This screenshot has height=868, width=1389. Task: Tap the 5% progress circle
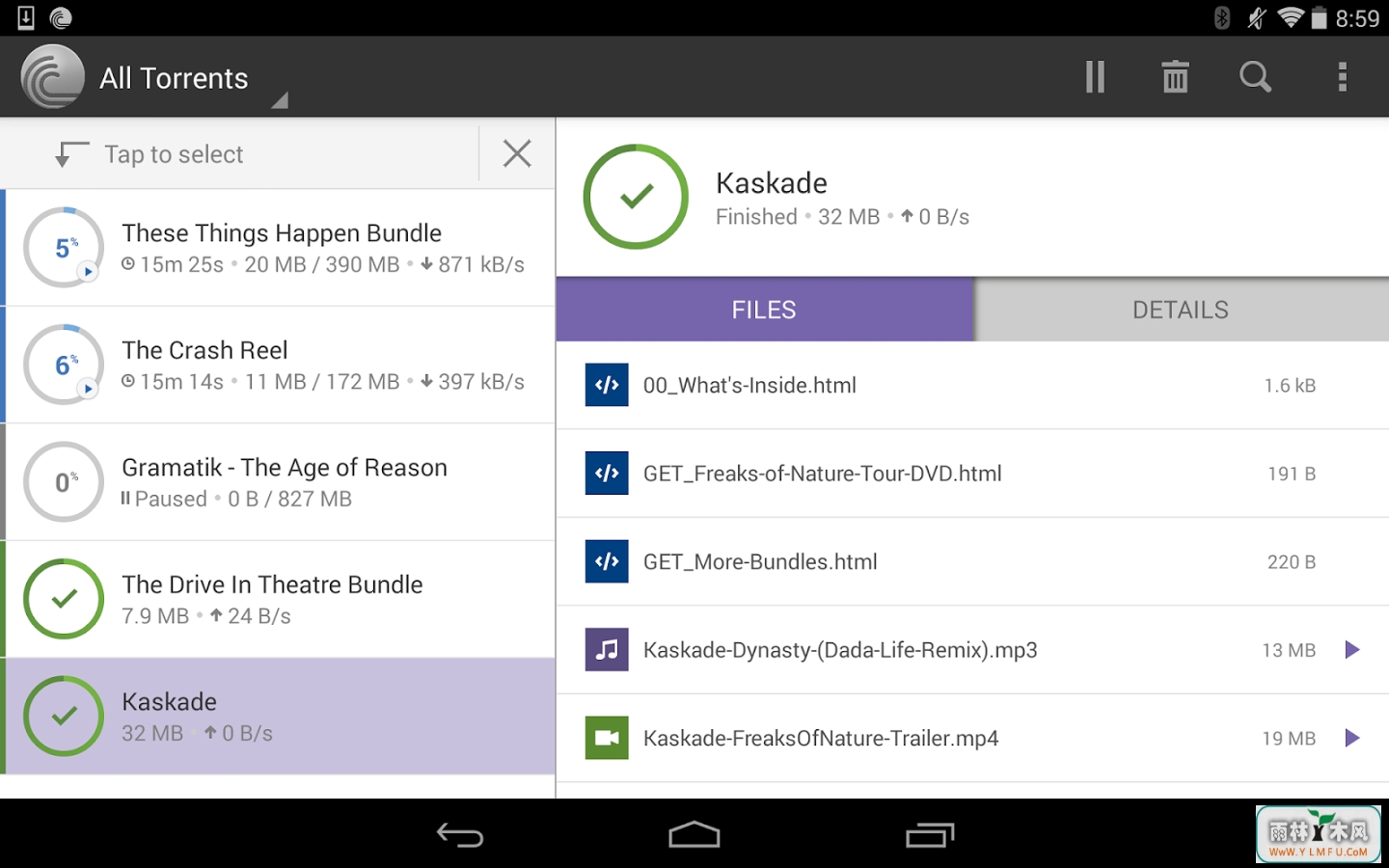(x=64, y=248)
